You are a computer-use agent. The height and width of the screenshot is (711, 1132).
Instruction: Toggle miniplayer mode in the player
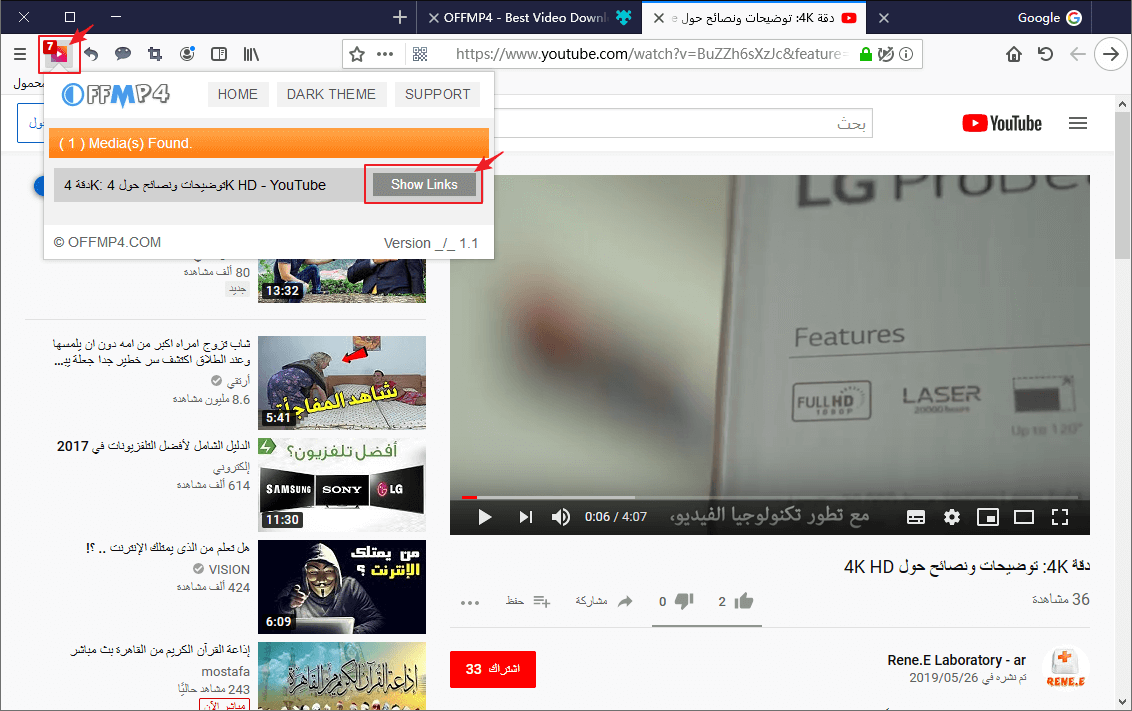click(x=988, y=517)
